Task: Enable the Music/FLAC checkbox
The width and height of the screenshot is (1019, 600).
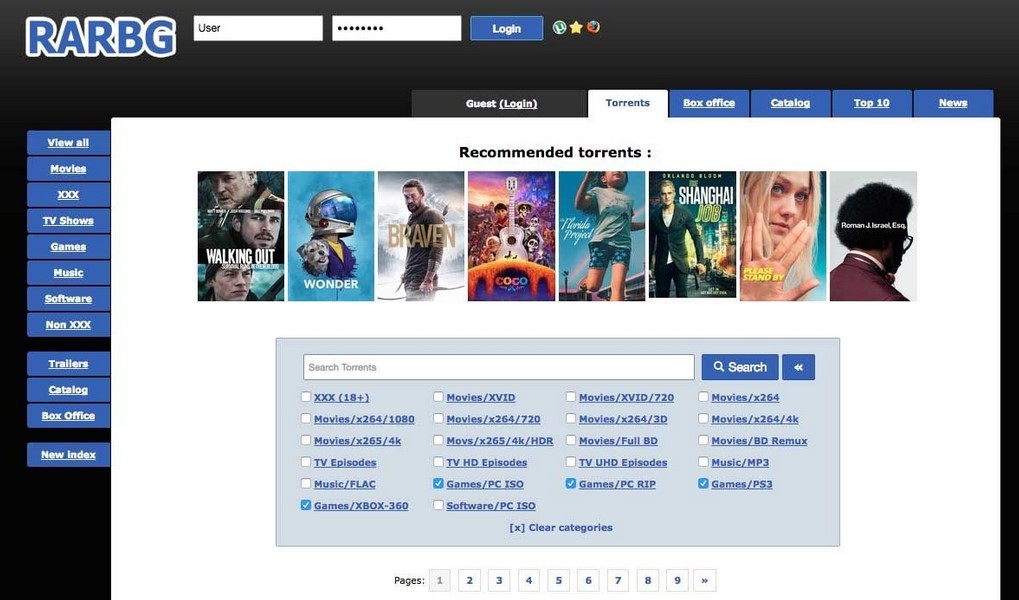Action: pos(306,484)
